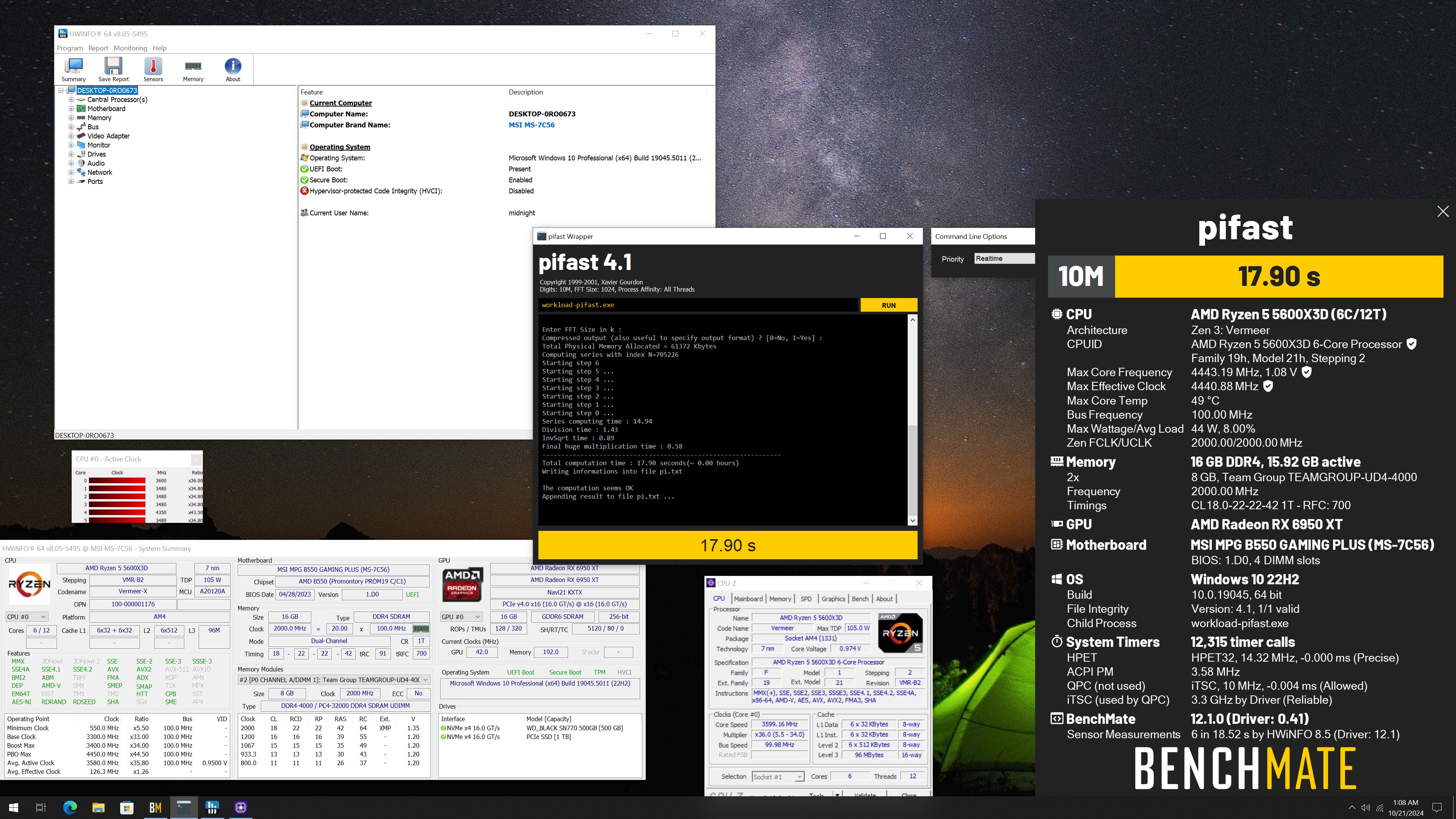Click the MSI MPG B550 GAMING PLUS field
This screenshot has width=1456, height=819.
(333, 569)
